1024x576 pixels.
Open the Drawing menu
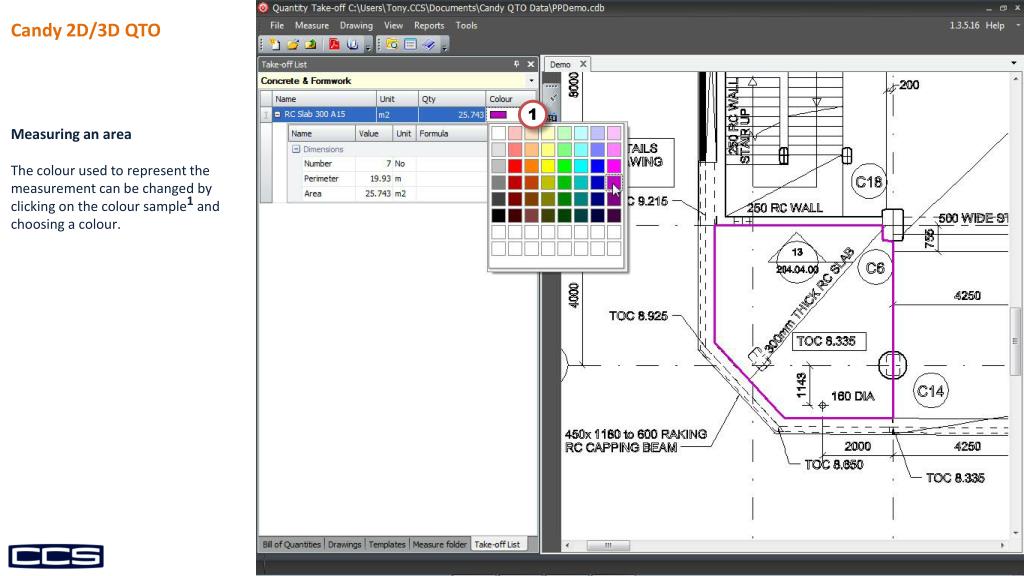[356, 25]
